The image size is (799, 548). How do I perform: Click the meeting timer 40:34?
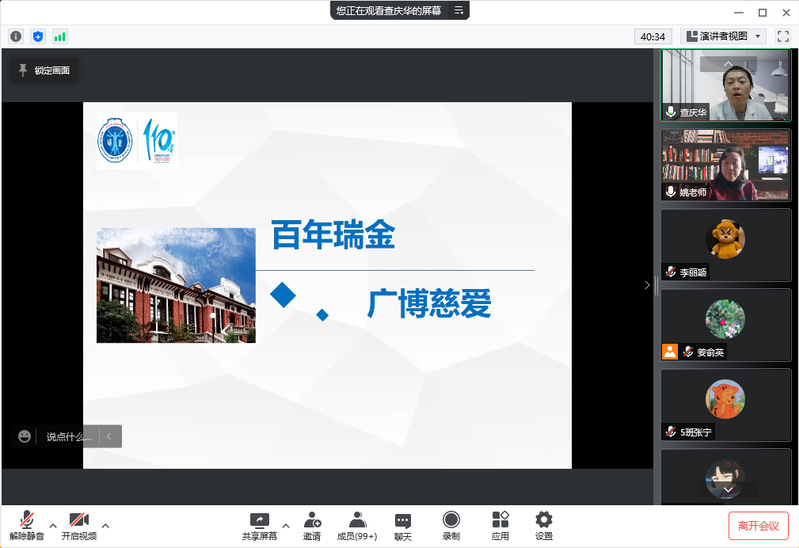point(653,36)
